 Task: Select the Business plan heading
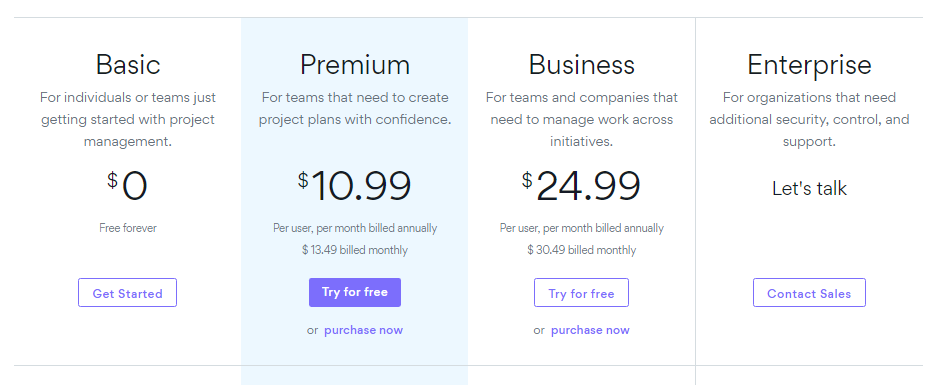(581, 64)
